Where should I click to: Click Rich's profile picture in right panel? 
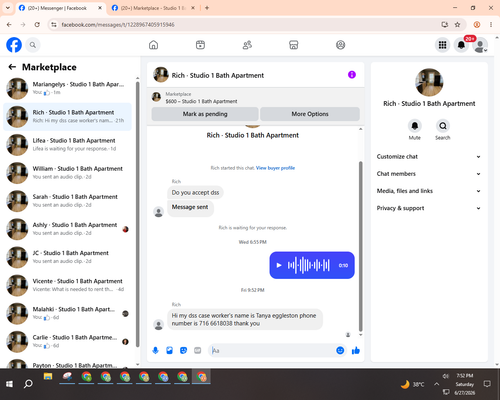pos(429,82)
